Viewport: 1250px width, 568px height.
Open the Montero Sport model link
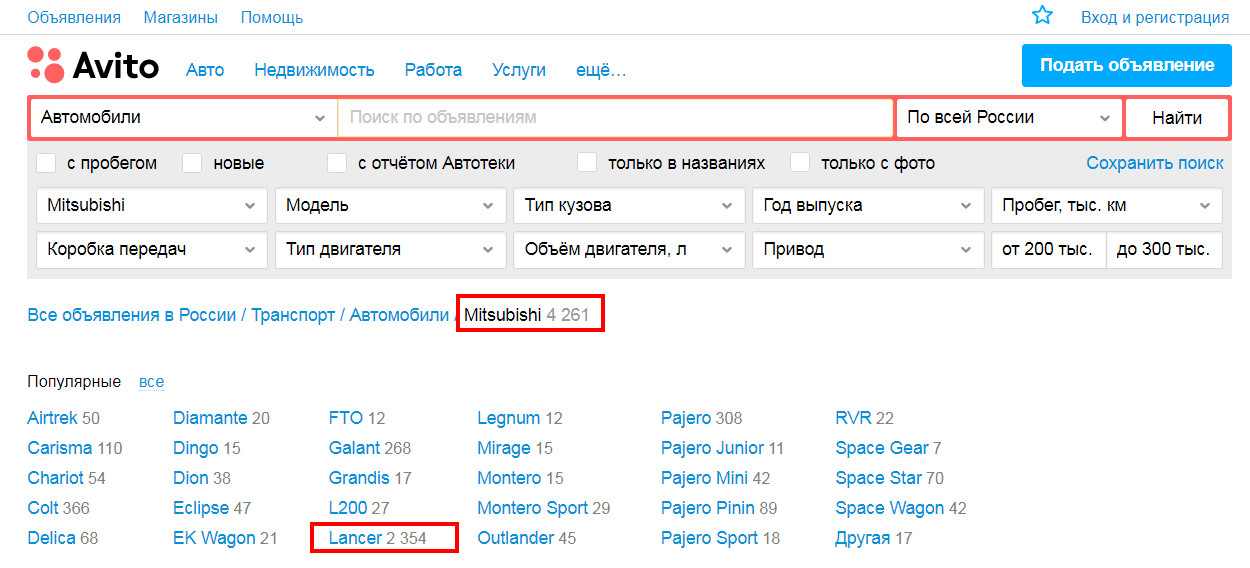coord(532,508)
